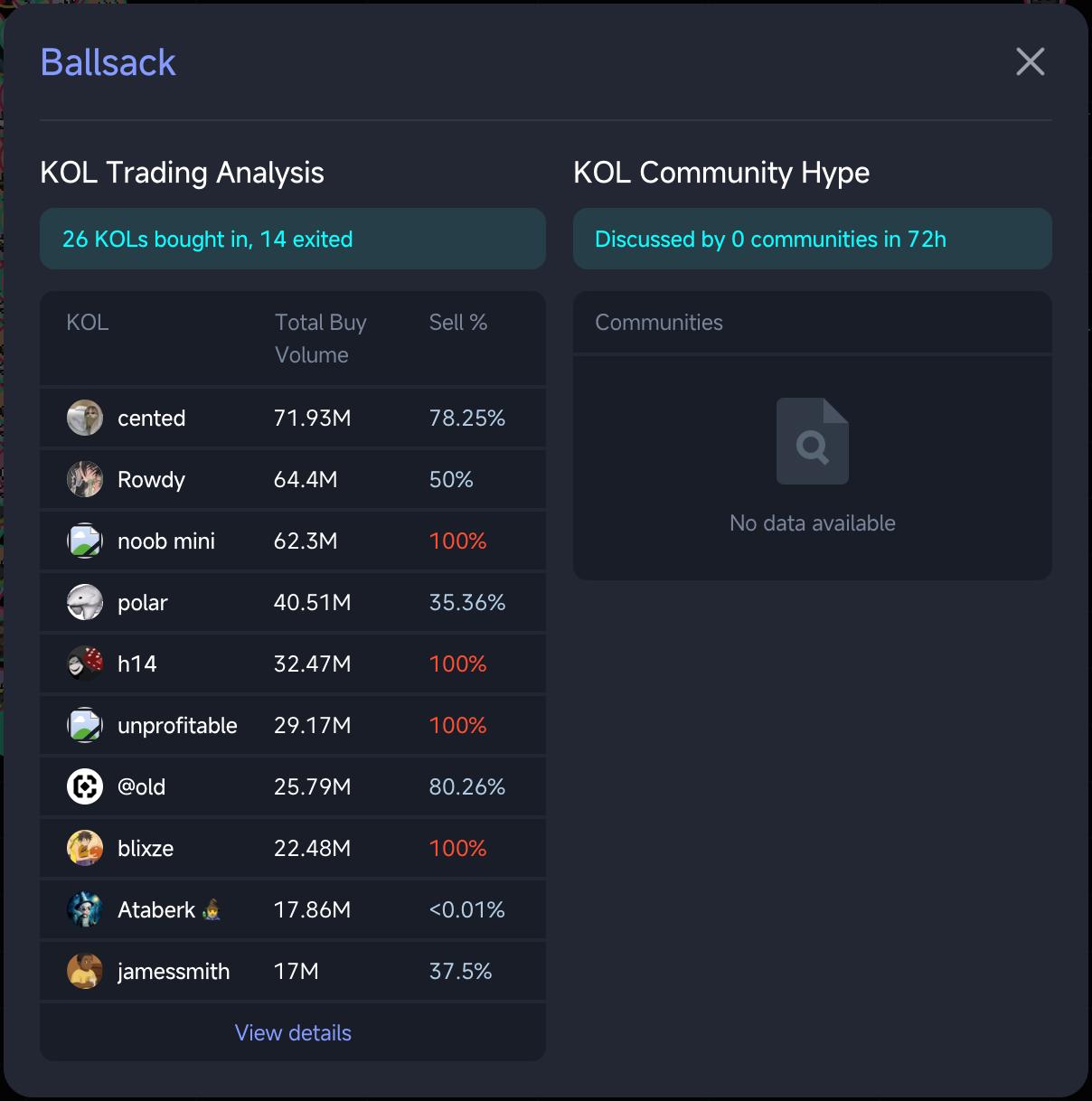Click the no-data document search icon
1092x1101 pixels.
[x=812, y=441]
